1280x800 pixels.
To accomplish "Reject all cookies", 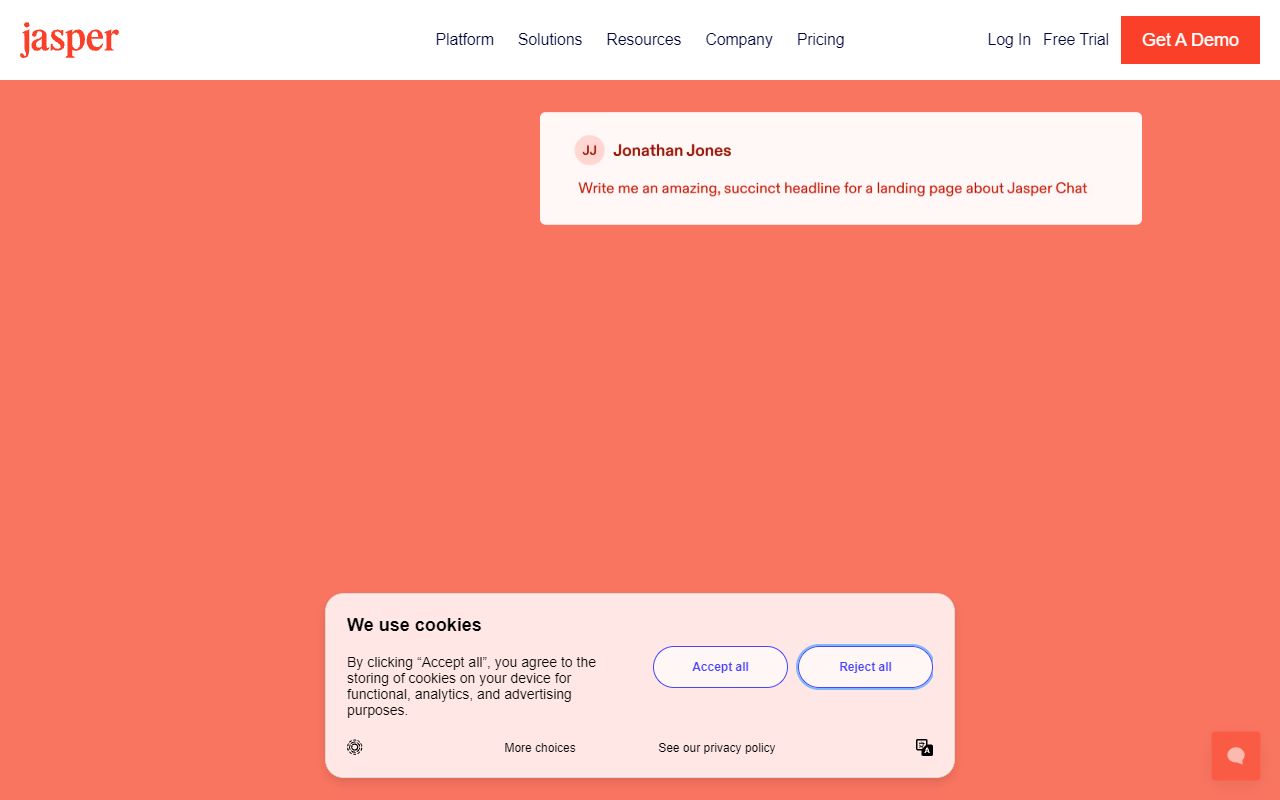I will [864, 666].
